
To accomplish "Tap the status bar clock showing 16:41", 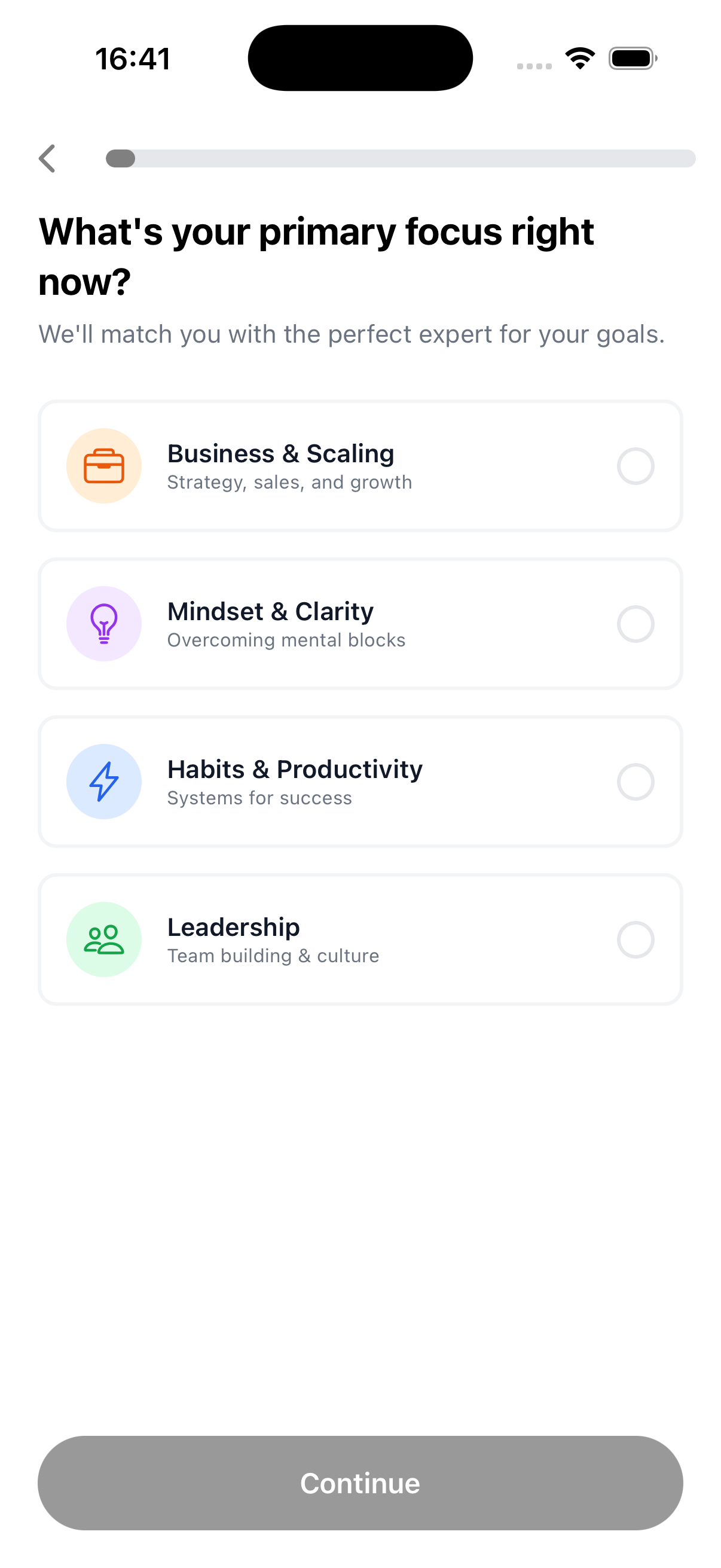I will coord(133,59).
